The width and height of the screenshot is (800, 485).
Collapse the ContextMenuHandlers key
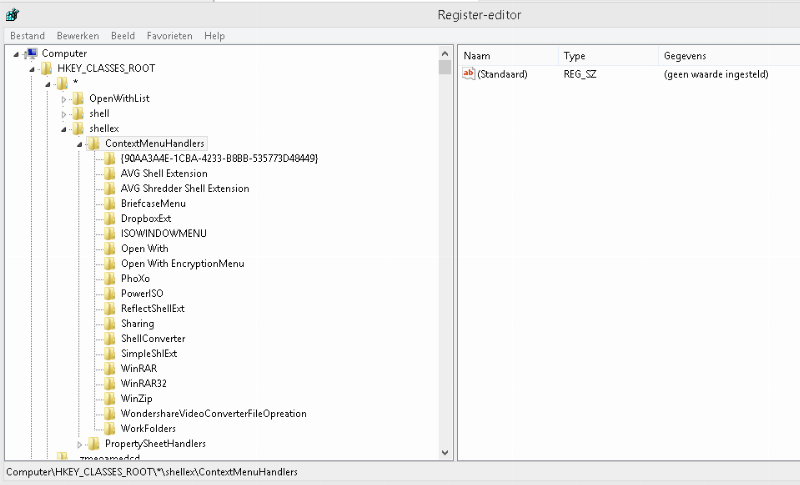(81, 144)
